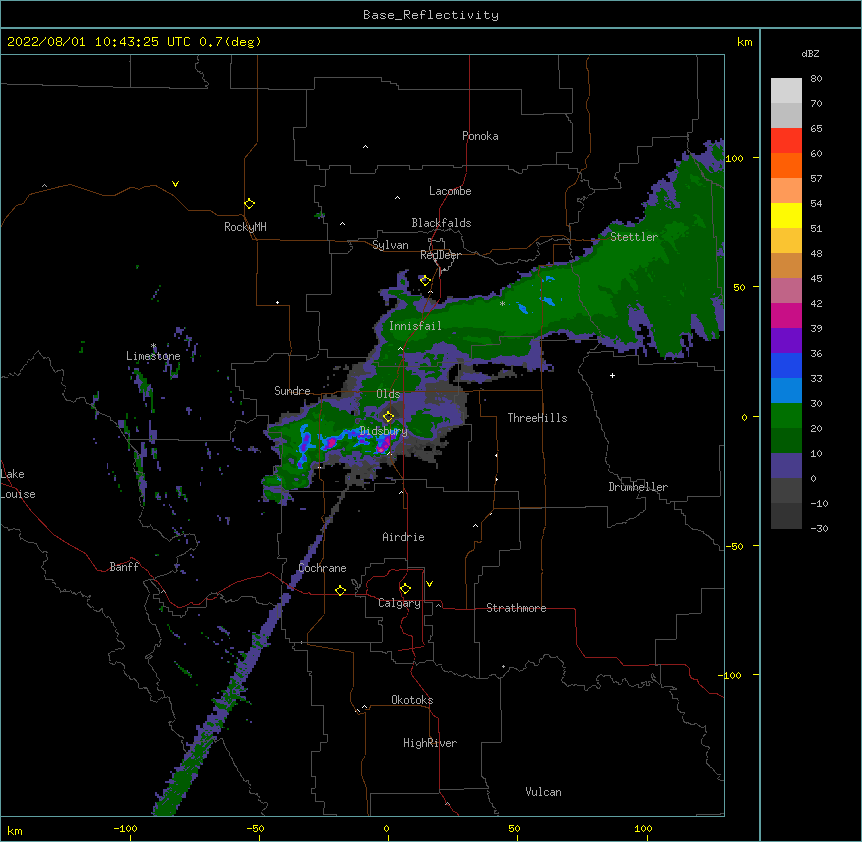Select the yellow diamond marker at Olds
Image resolution: width=862 pixels, height=842 pixels.
389,416
